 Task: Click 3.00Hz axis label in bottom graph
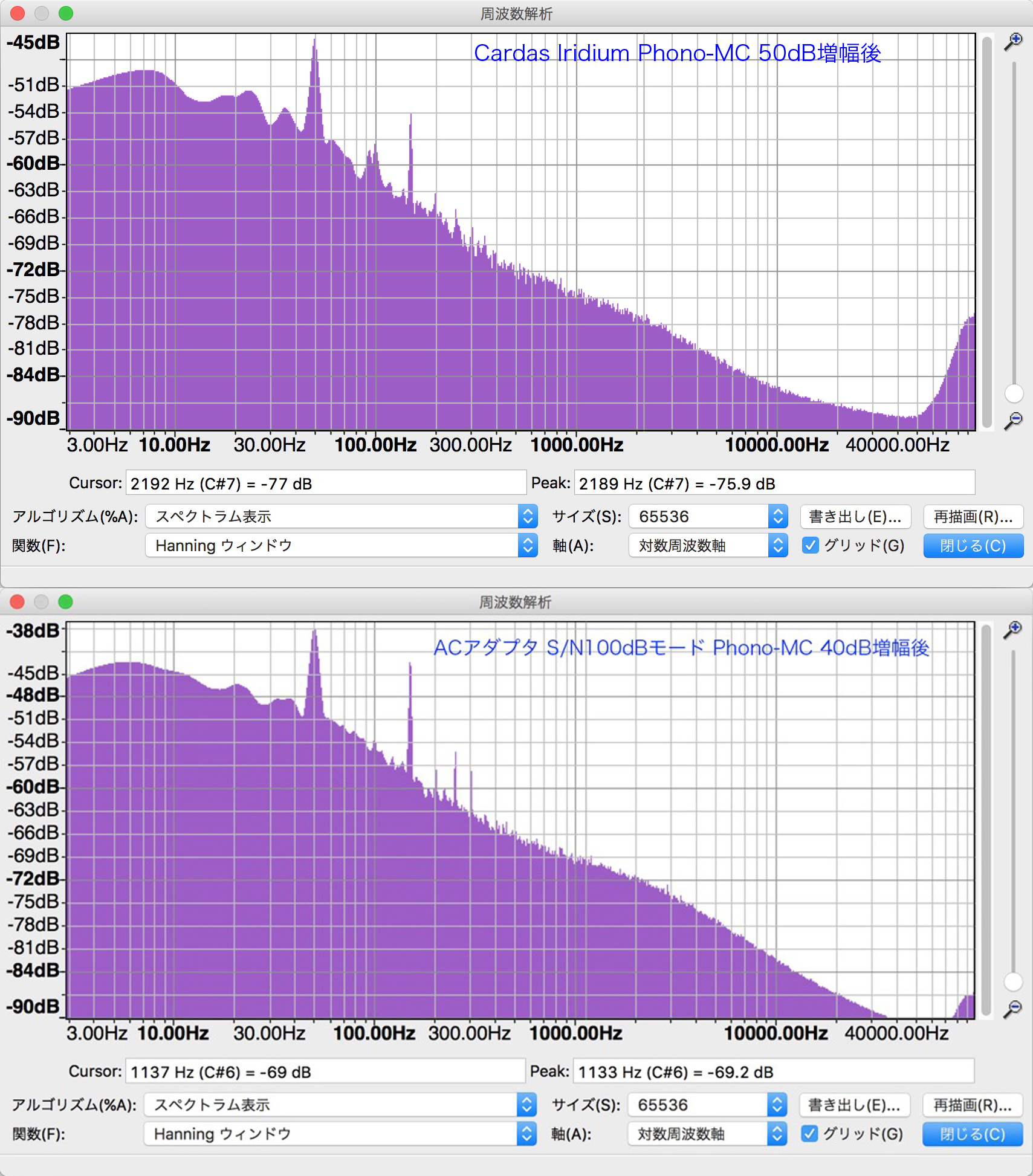97,1033
